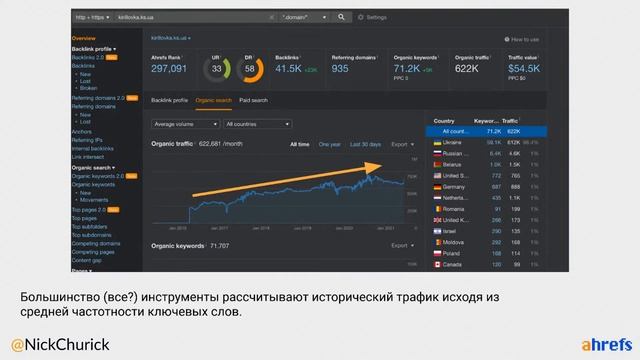Open Backlinks 2.0 in sidebar
The width and height of the screenshot is (640, 360).
point(88,58)
